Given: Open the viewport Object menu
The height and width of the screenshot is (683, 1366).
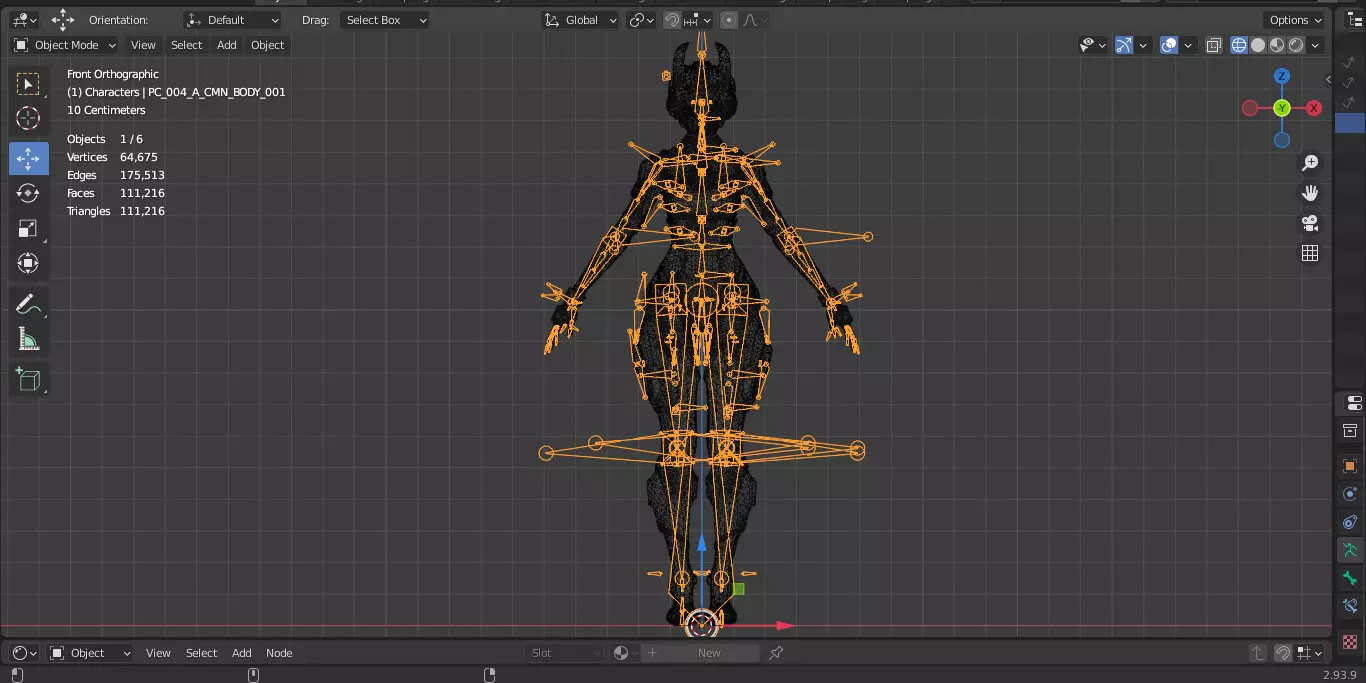Looking at the screenshot, I should pos(267,45).
